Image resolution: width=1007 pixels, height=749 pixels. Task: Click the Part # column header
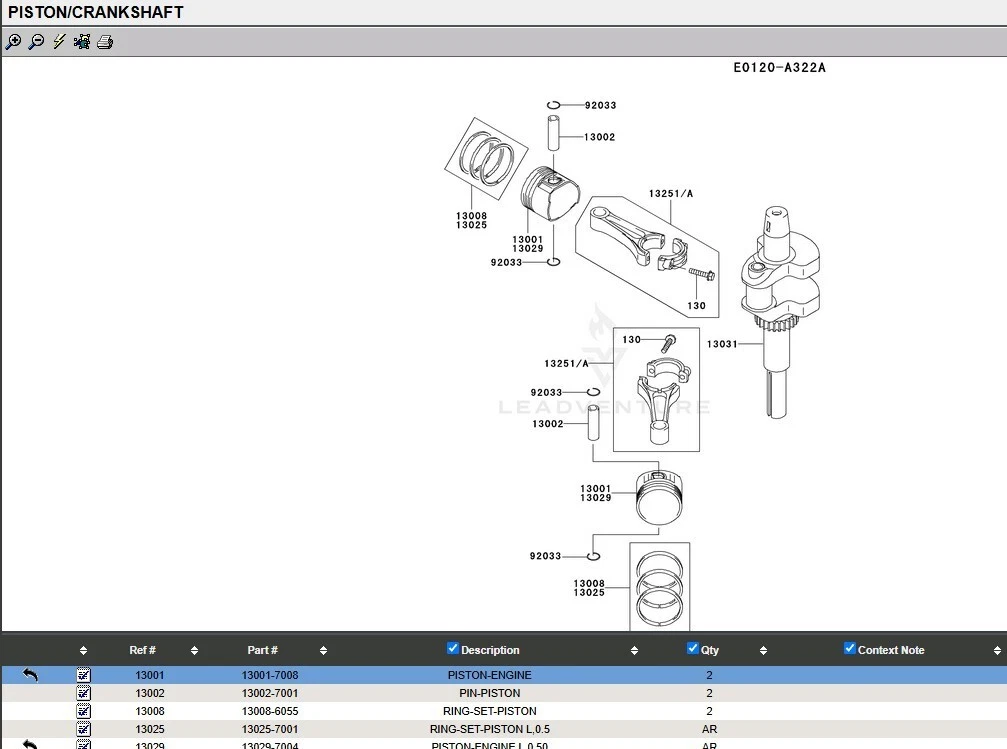point(262,650)
